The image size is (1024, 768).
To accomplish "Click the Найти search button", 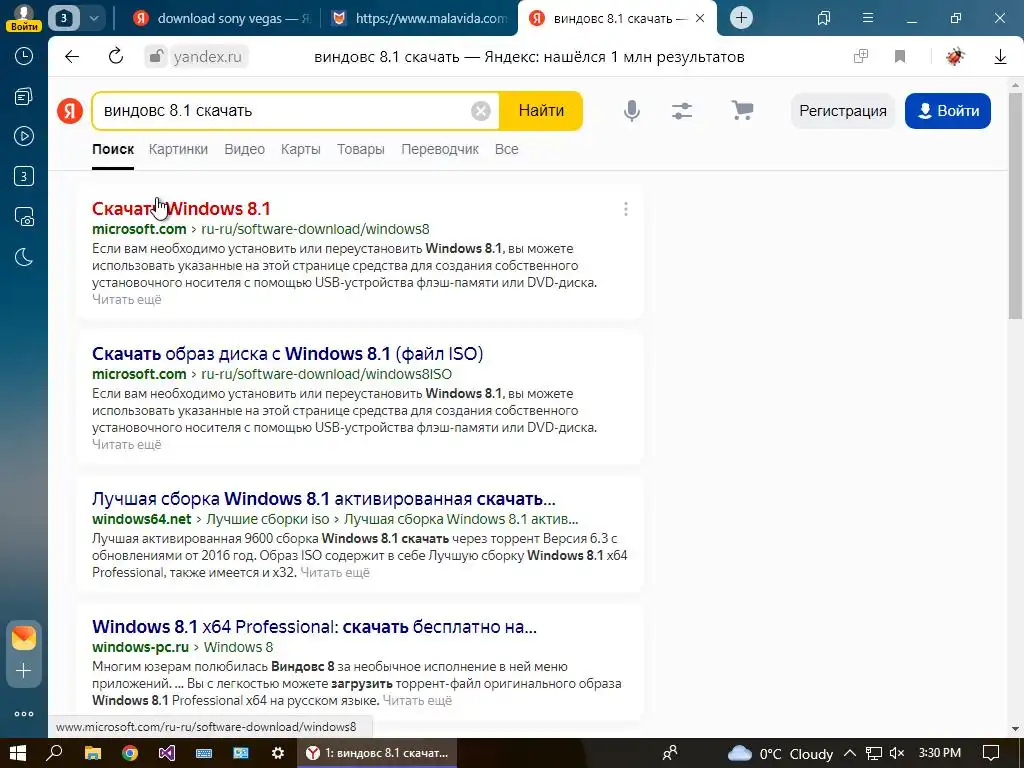I will click(x=541, y=111).
